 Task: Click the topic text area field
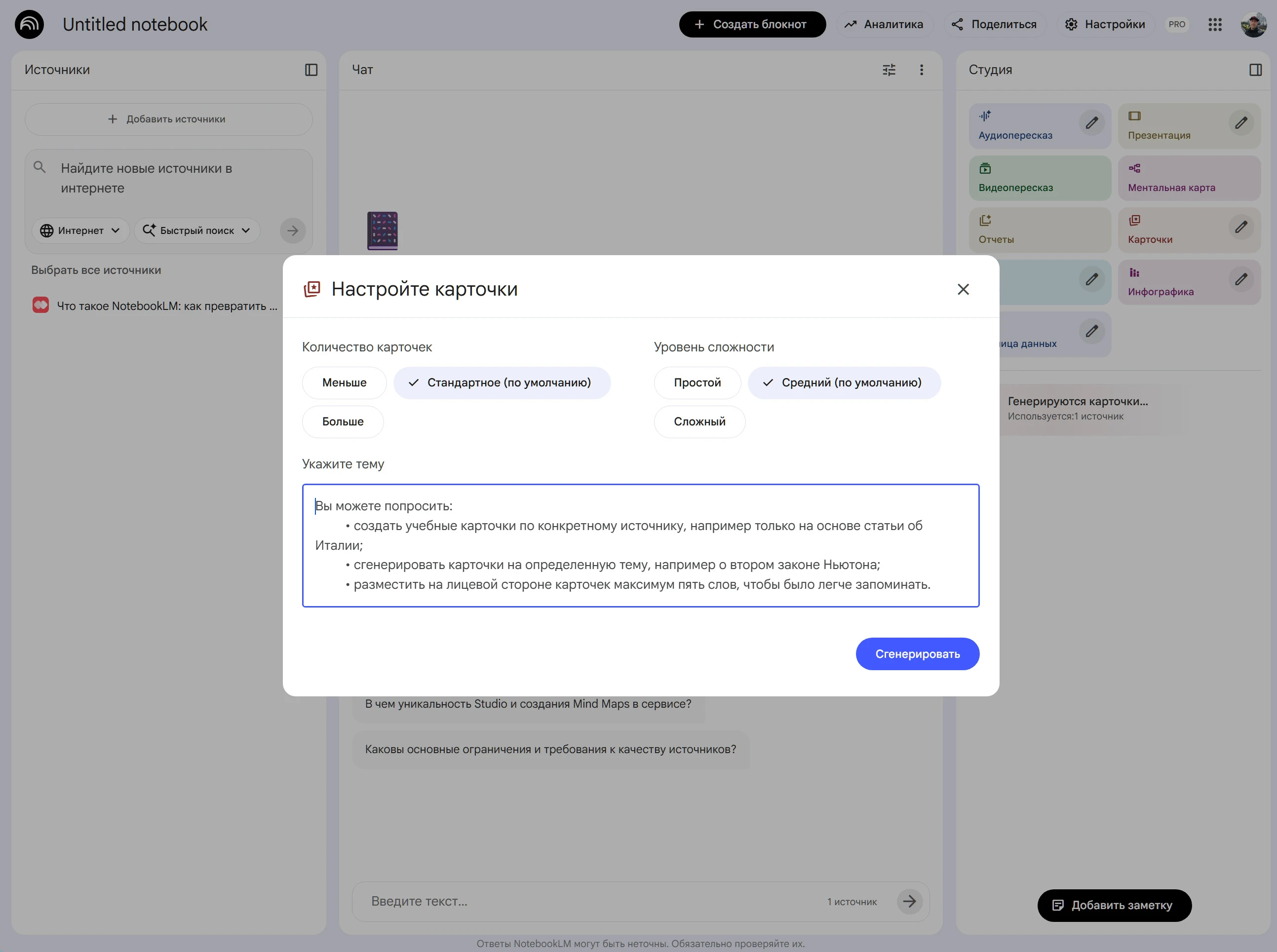point(640,545)
